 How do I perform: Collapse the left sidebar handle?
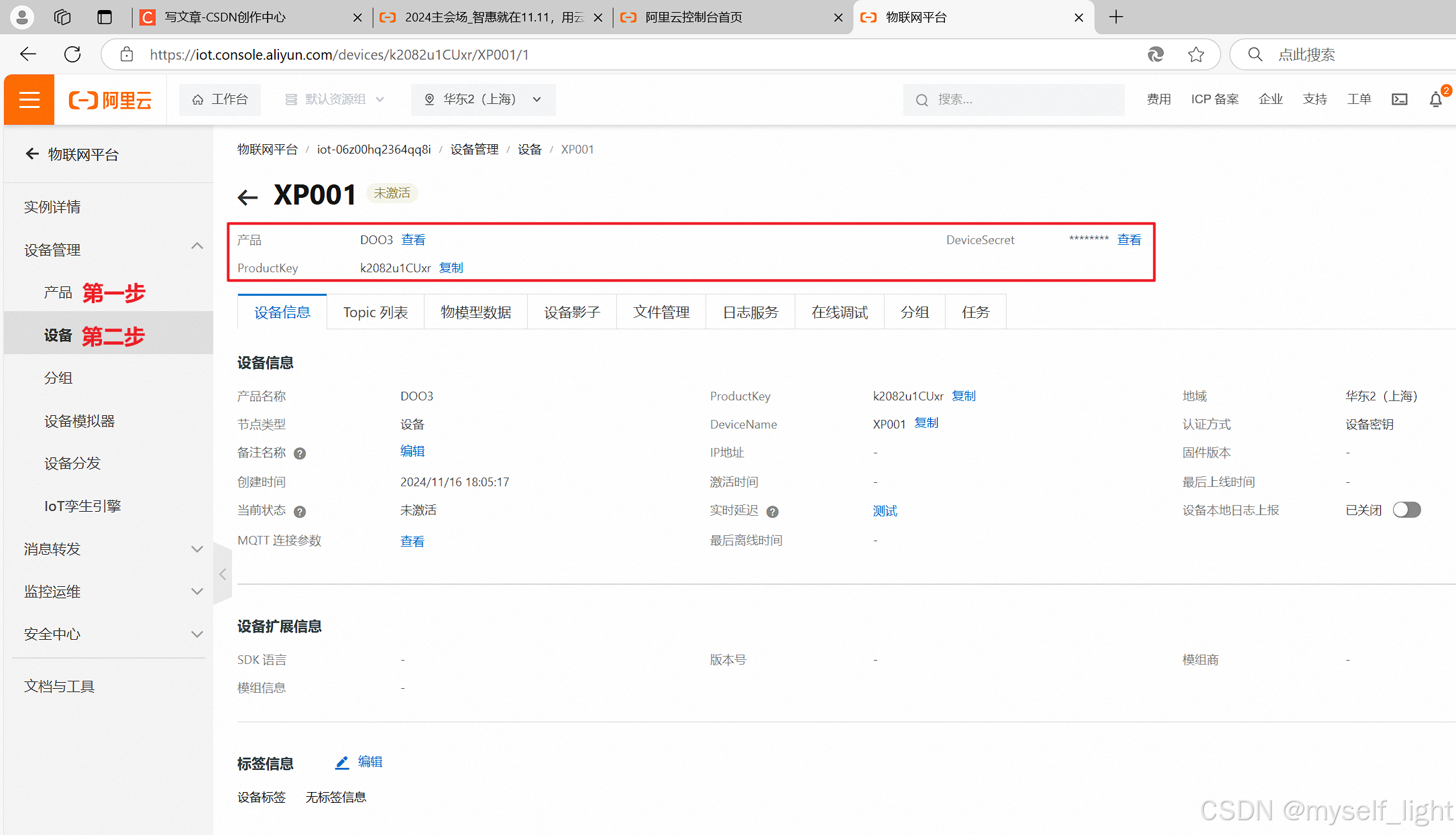point(223,574)
